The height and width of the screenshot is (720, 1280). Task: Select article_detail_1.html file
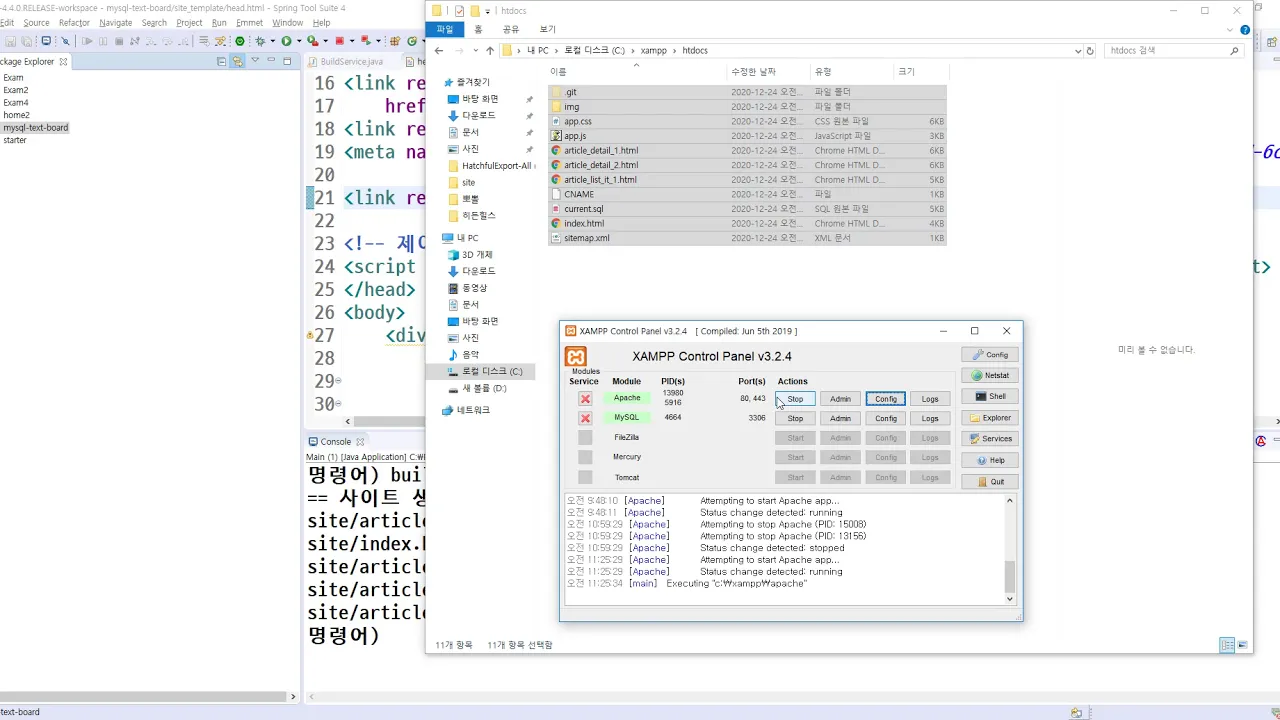point(746,151)
